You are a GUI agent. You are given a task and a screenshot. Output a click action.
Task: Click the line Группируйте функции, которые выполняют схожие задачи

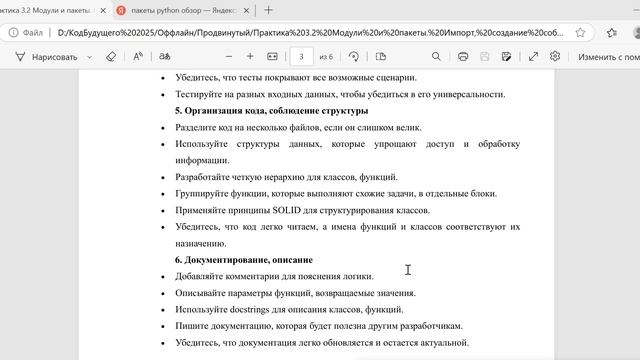click(336, 193)
